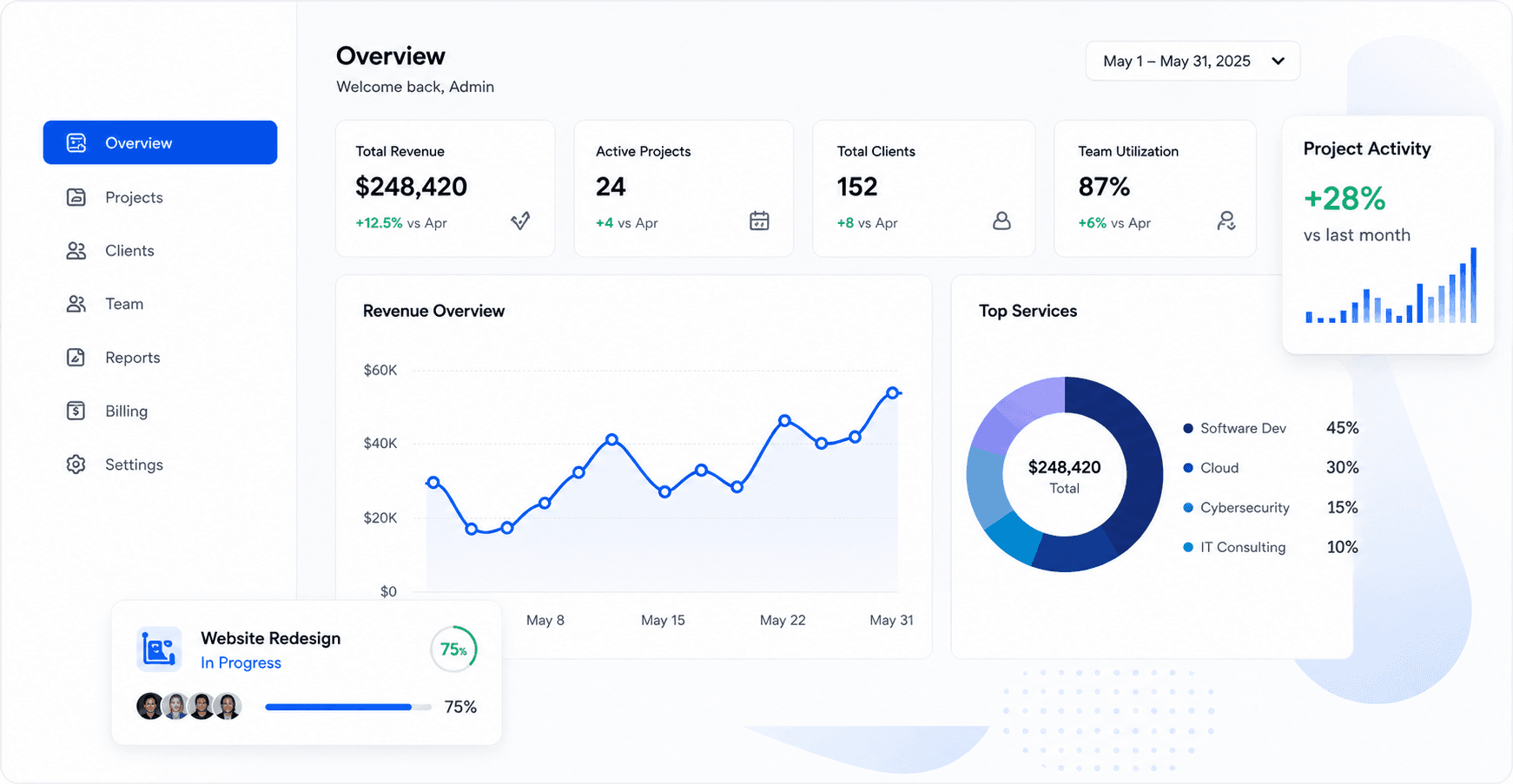The image size is (1513, 784).
Task: Click the Settings gear icon in sidebar
Action: pyautogui.click(x=76, y=464)
